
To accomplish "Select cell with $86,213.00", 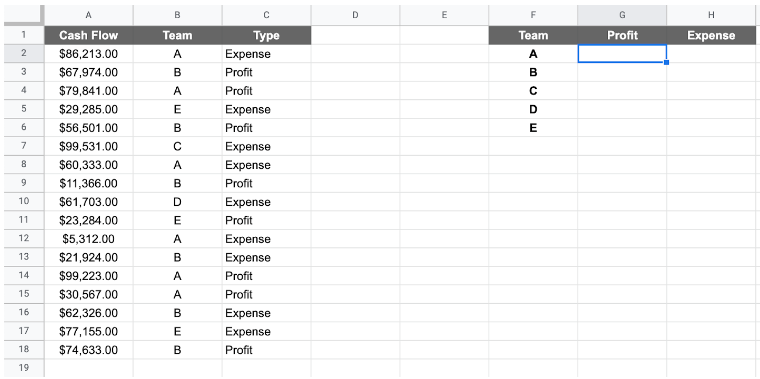I will 88,54.
